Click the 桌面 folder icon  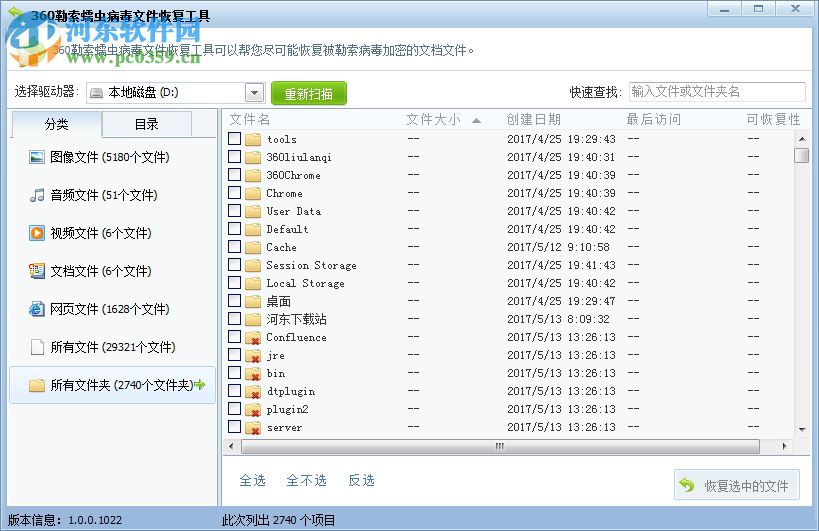[x=253, y=301]
